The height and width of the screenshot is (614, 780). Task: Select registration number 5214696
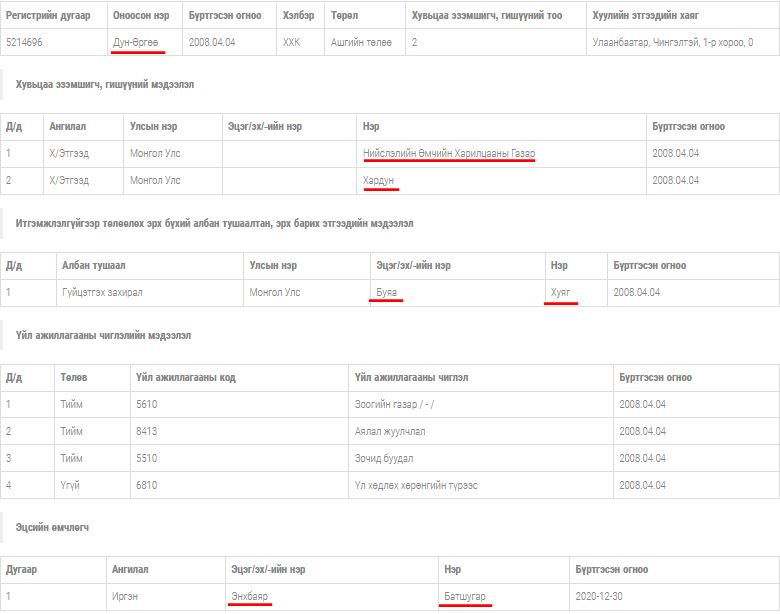[x=25, y=43]
